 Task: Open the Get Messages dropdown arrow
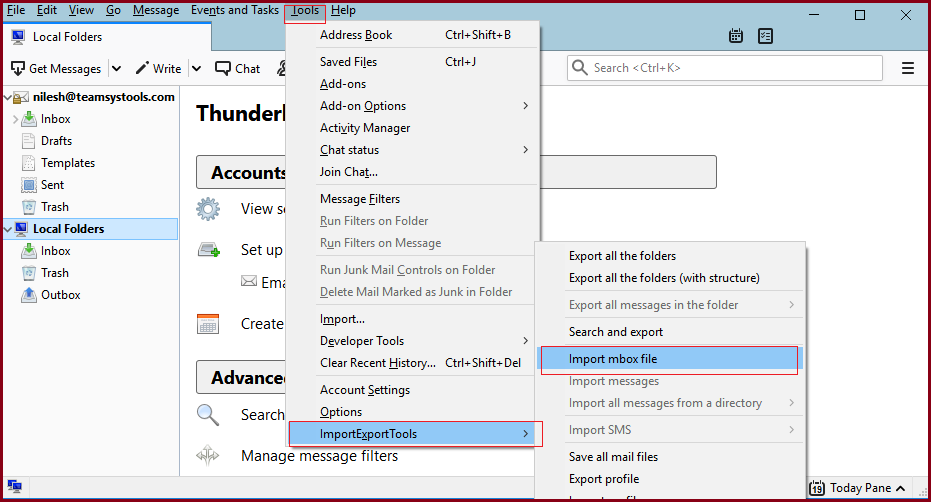coord(116,68)
